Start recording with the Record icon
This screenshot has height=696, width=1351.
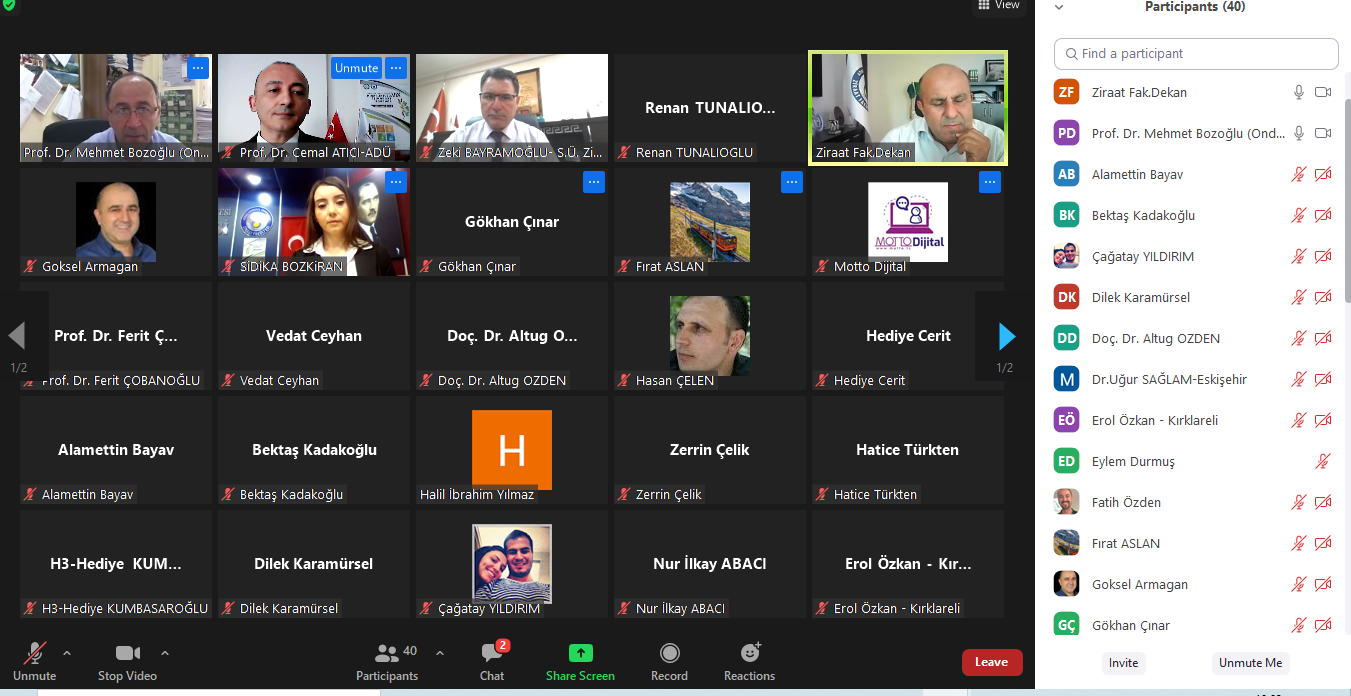point(669,654)
